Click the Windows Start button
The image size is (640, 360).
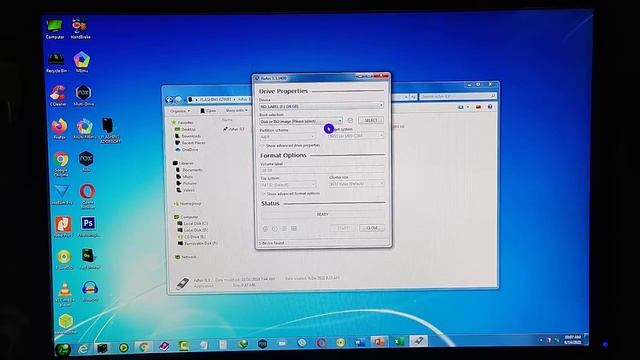pos(62,349)
